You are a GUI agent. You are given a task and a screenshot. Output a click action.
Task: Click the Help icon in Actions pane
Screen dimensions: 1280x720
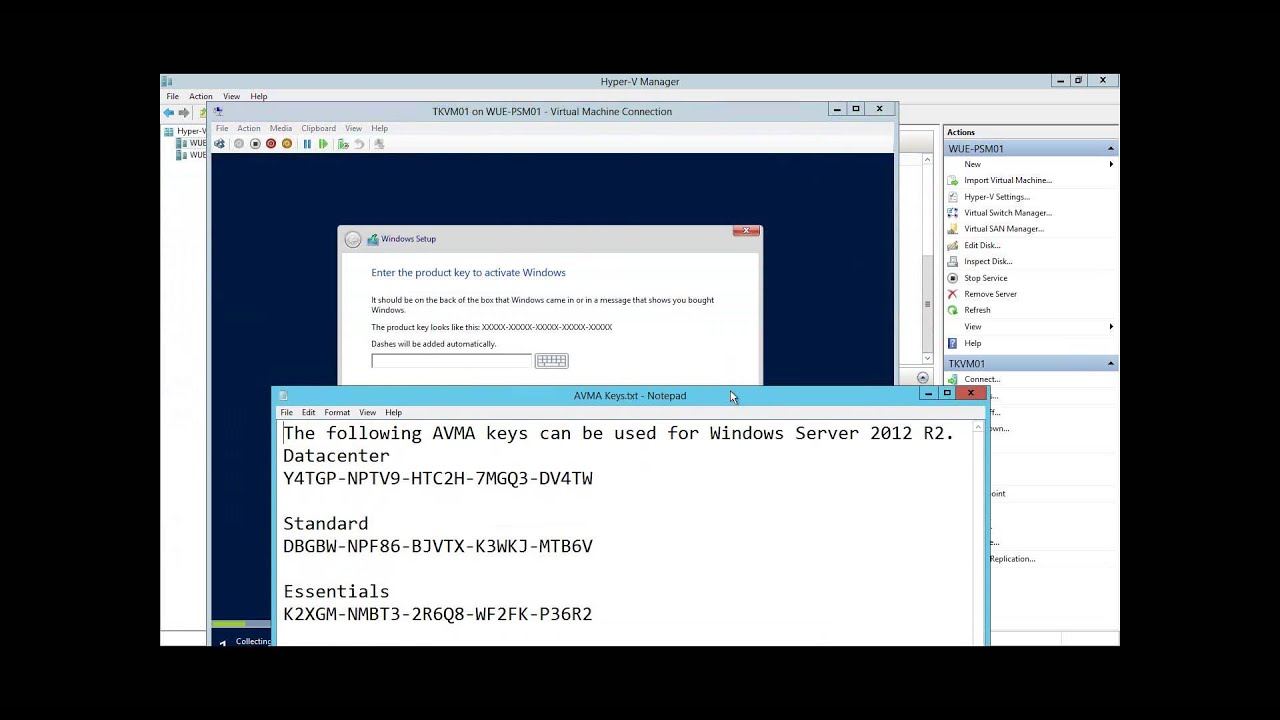coord(953,343)
